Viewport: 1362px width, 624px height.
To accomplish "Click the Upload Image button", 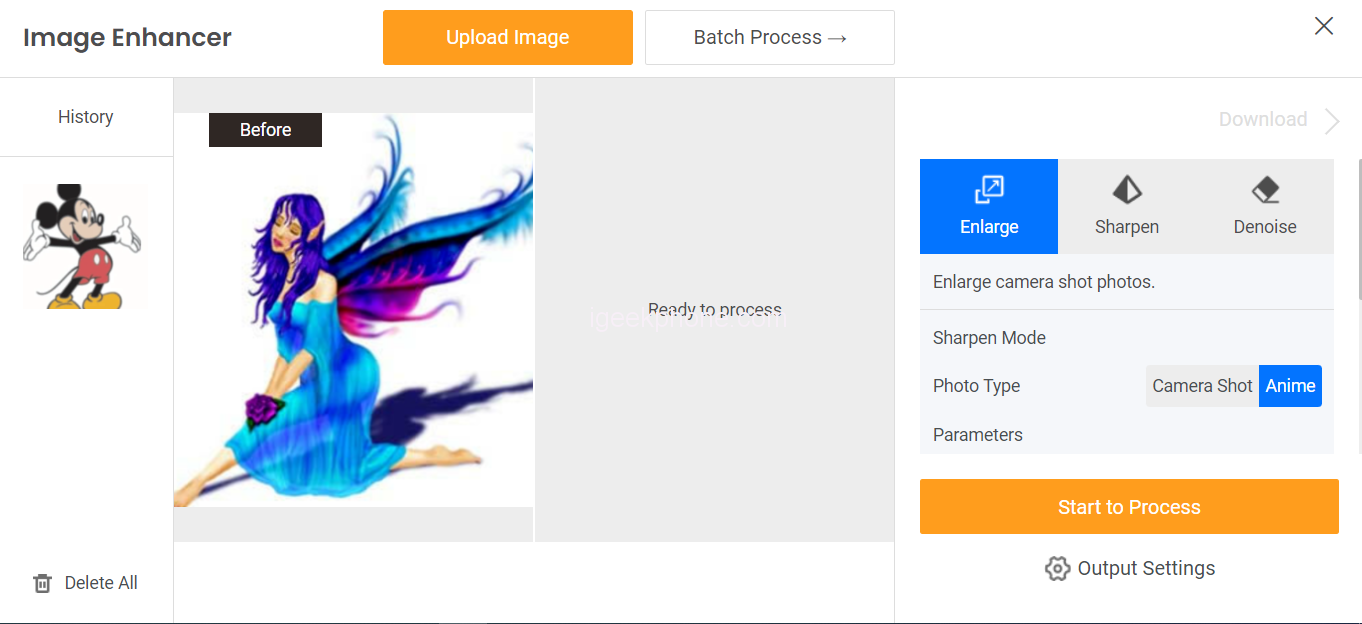I will pos(508,37).
